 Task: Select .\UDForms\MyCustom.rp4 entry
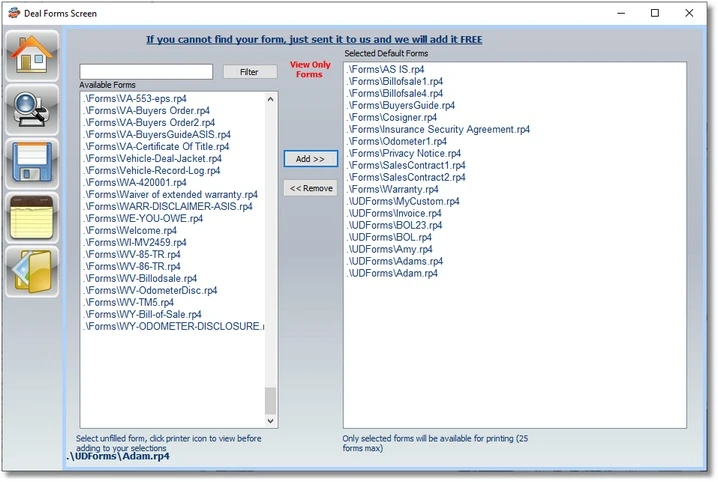403,201
